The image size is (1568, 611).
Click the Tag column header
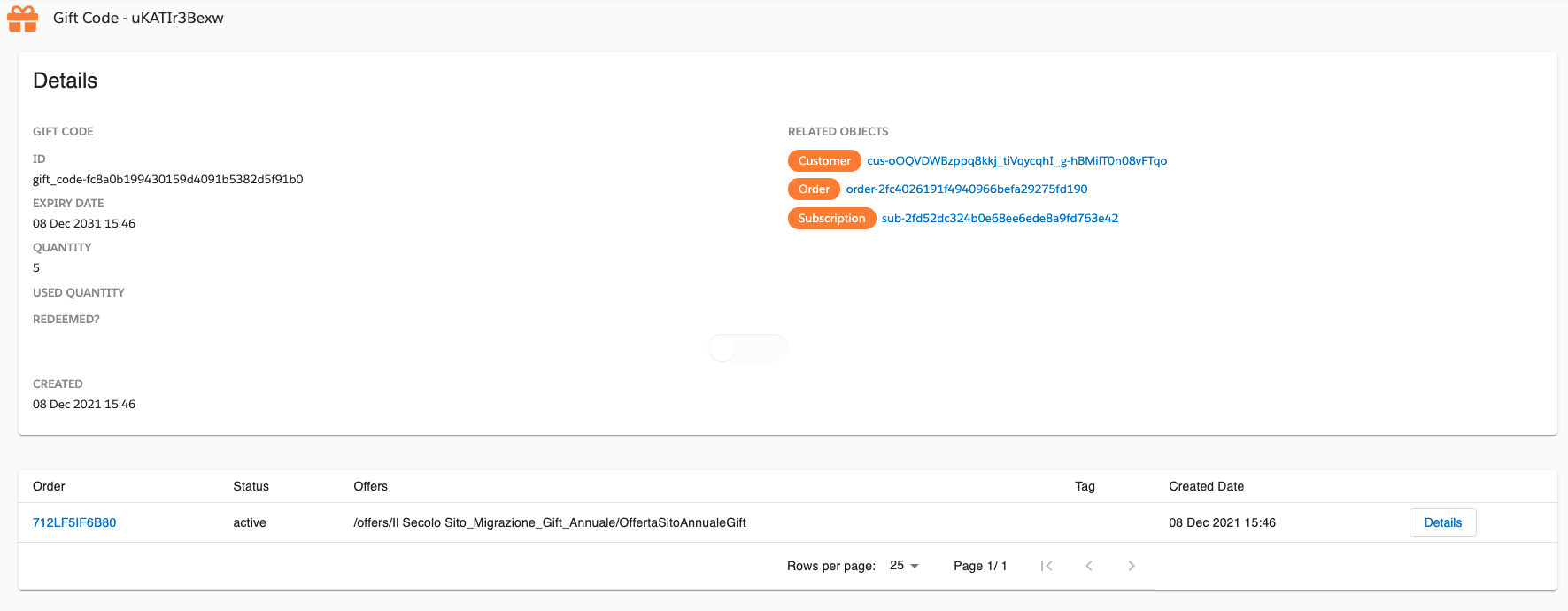[1085, 486]
